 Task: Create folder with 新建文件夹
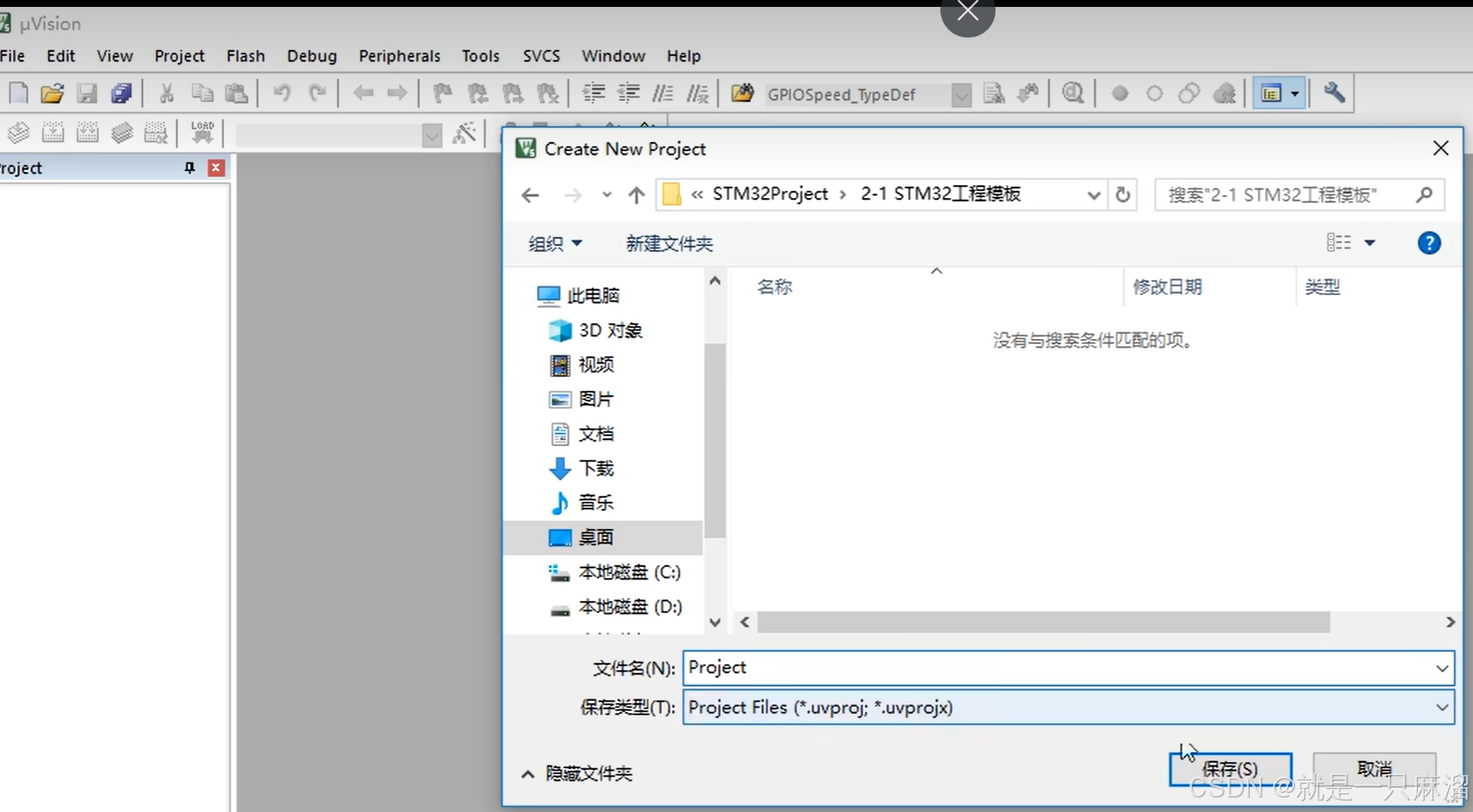(x=669, y=243)
